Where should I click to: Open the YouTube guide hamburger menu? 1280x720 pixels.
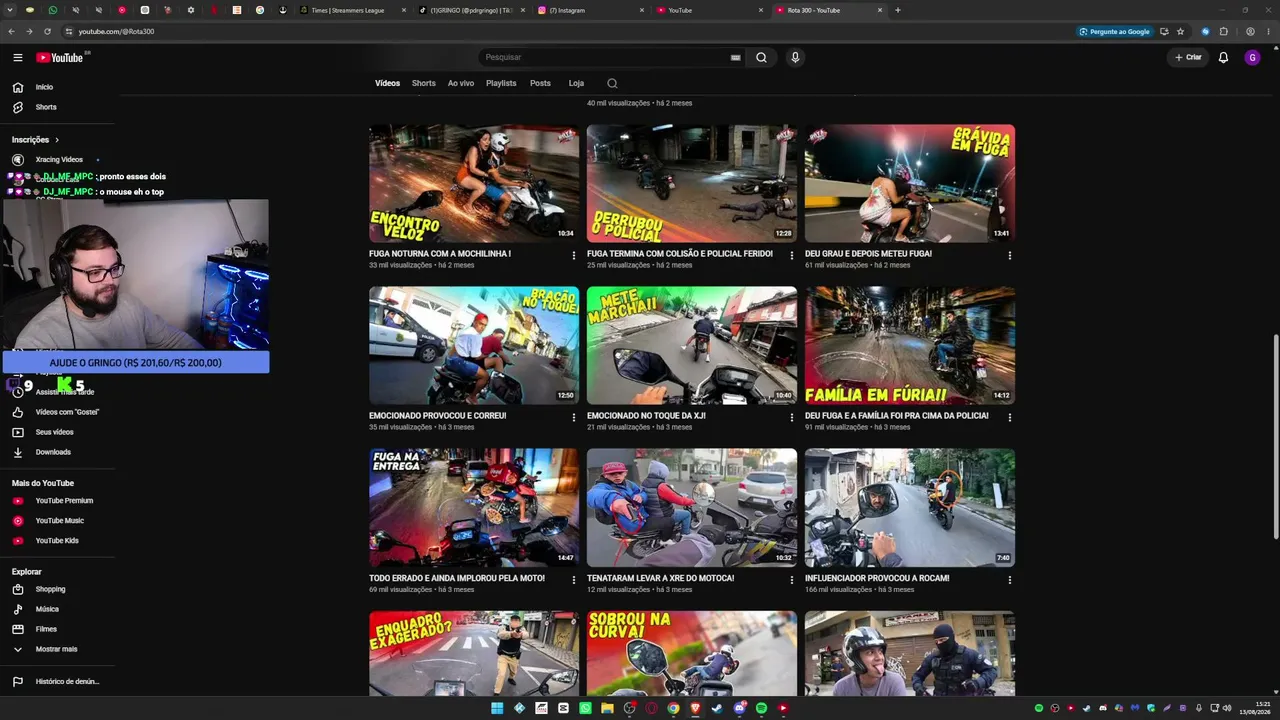coord(17,57)
